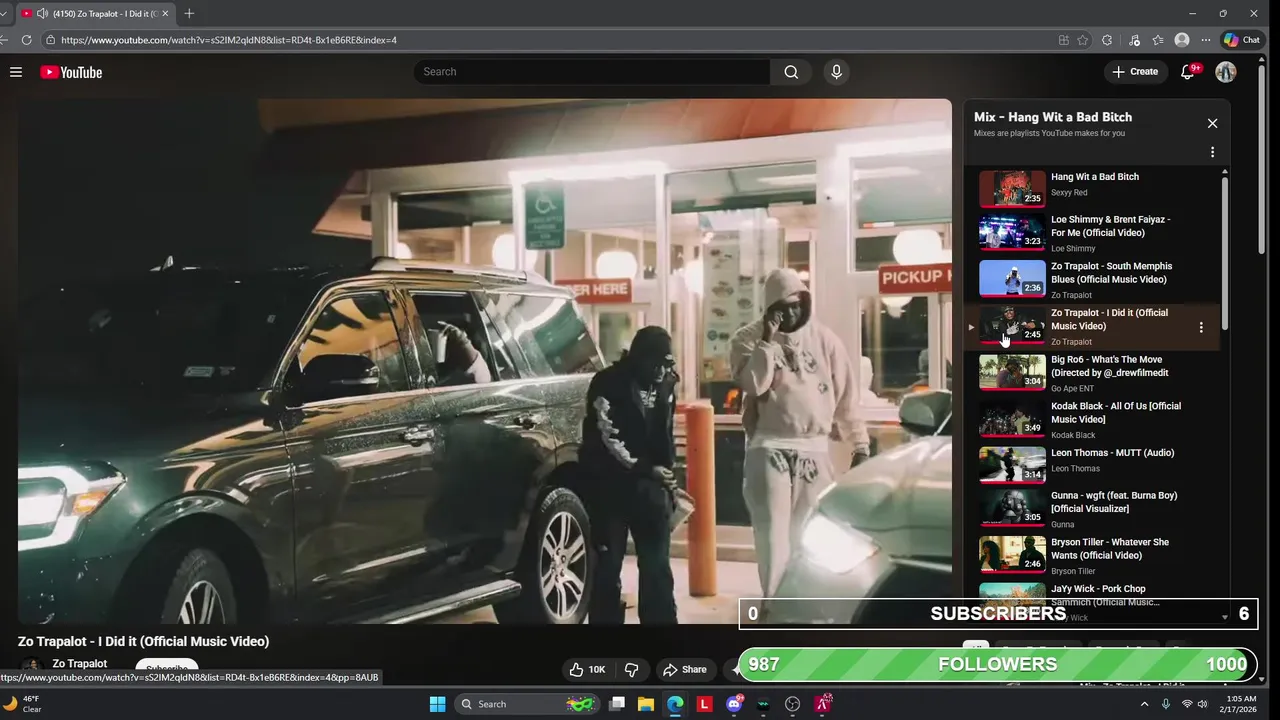Open the Zo Trapalot channel link

79,663
